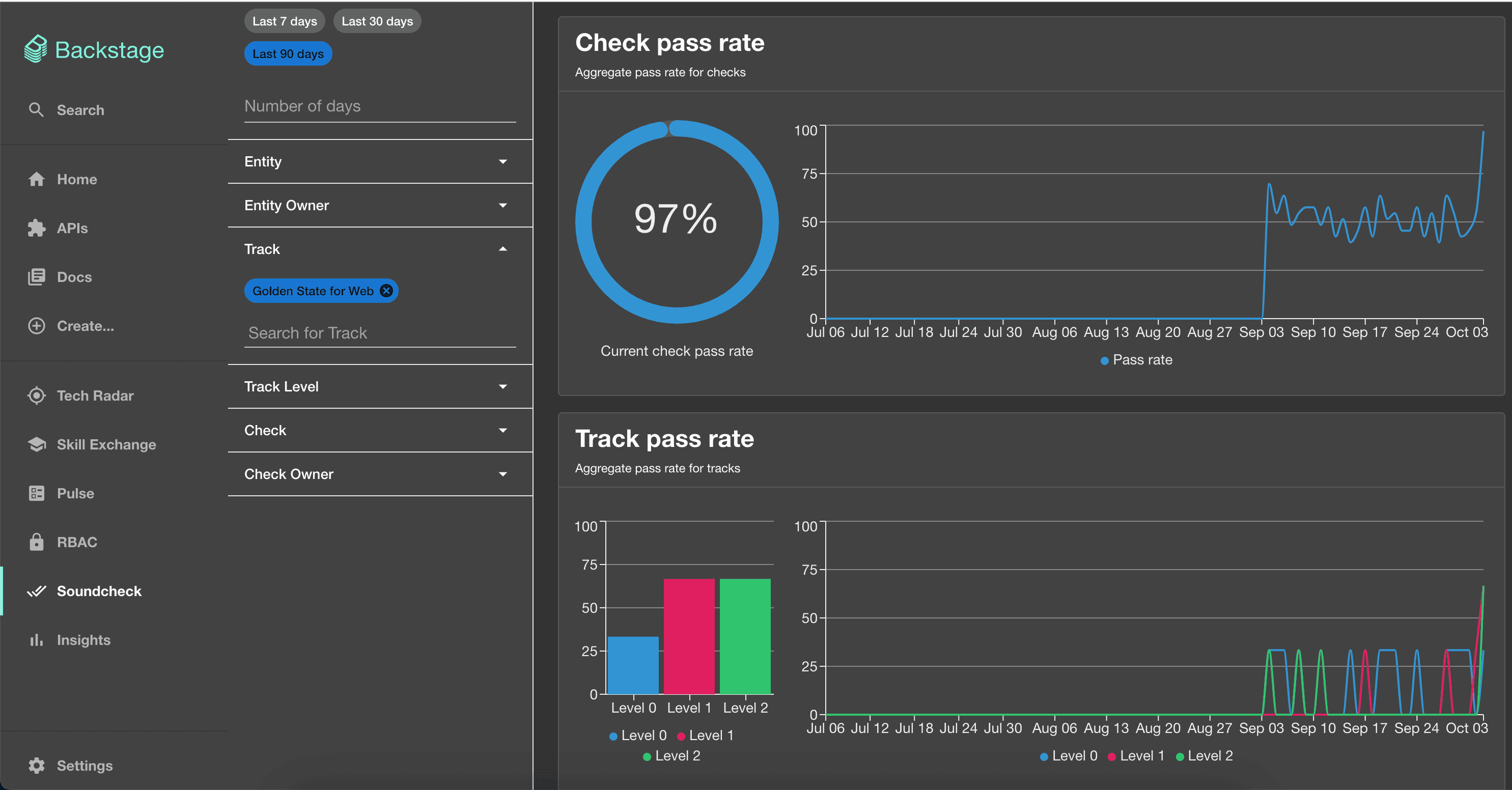Open Tech Radar target icon

36,396
